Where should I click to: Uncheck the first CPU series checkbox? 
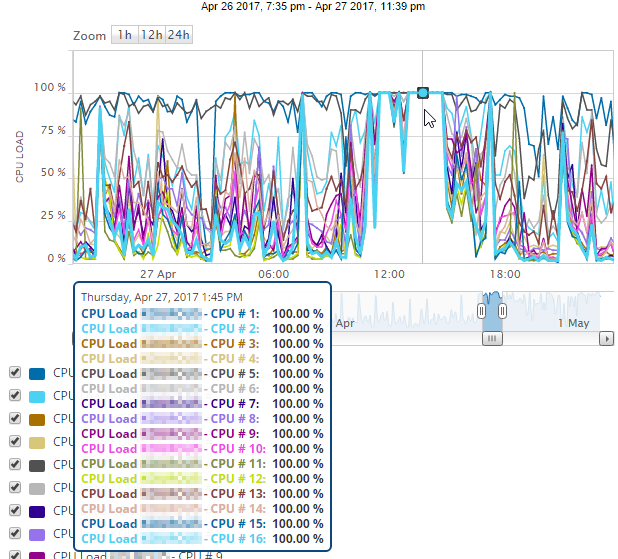tap(15, 372)
